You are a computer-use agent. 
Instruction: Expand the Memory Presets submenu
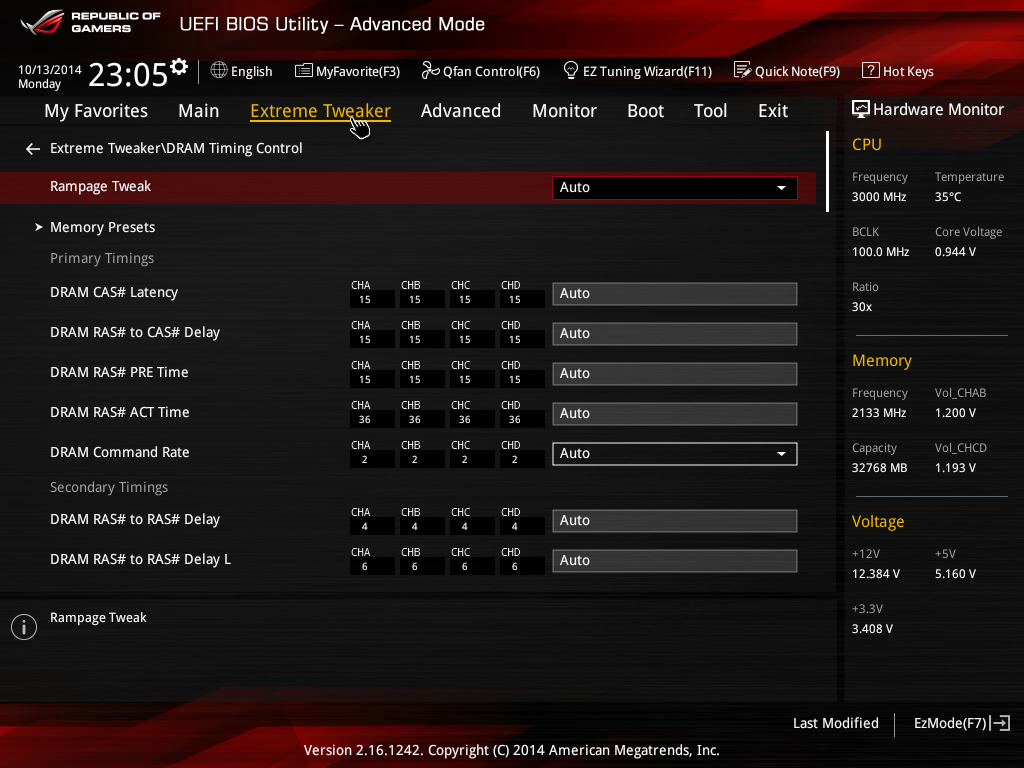[103, 227]
